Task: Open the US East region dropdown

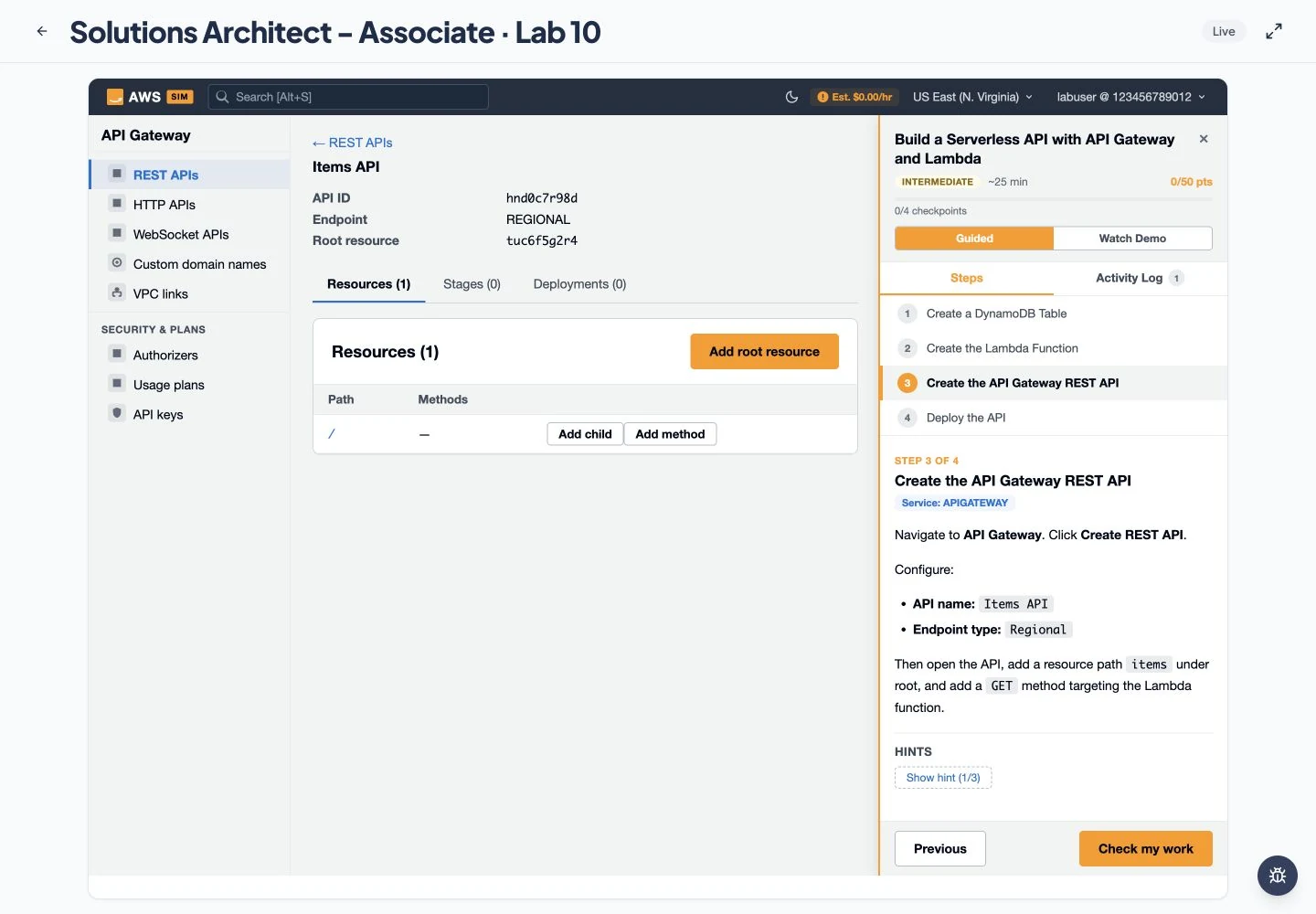Action: 972,97
